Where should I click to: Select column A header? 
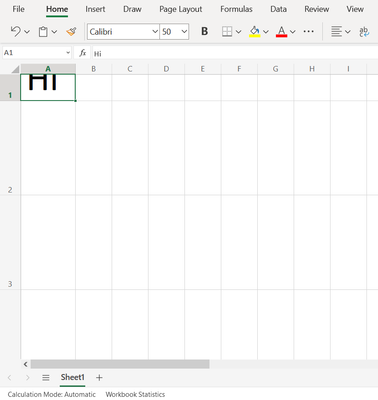click(48, 69)
